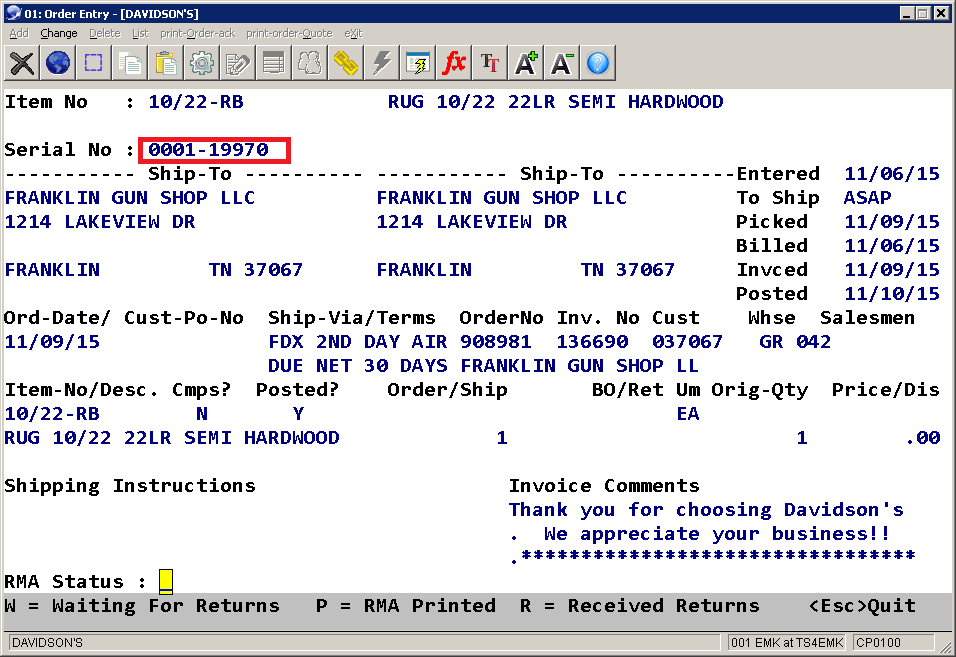Image resolution: width=956 pixels, height=657 pixels.
Task: Click P = RMA Printed option
Action: [406, 606]
